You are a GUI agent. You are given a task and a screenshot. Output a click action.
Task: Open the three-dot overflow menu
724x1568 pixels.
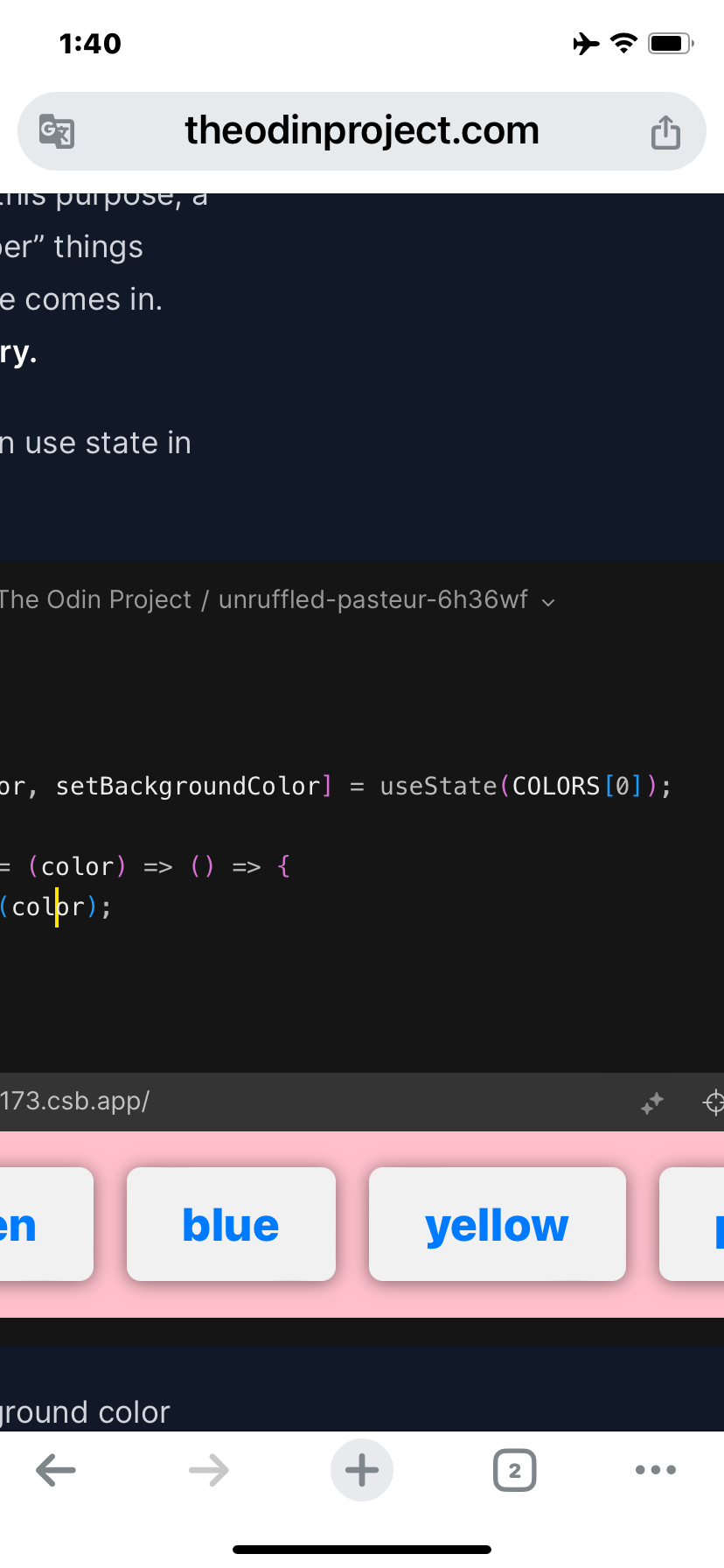(x=655, y=1470)
